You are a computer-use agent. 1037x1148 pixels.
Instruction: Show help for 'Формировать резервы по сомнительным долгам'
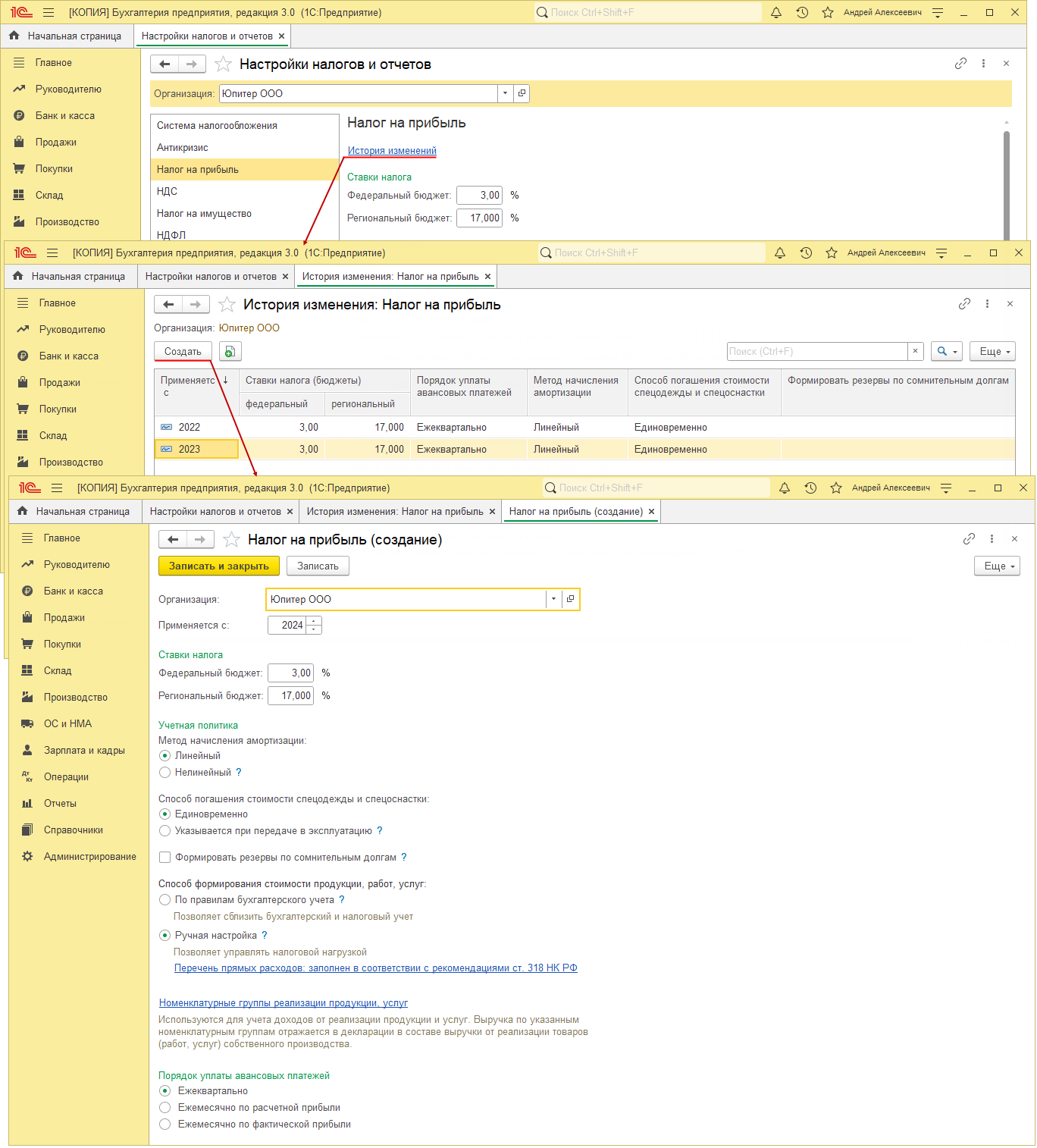tap(404, 858)
